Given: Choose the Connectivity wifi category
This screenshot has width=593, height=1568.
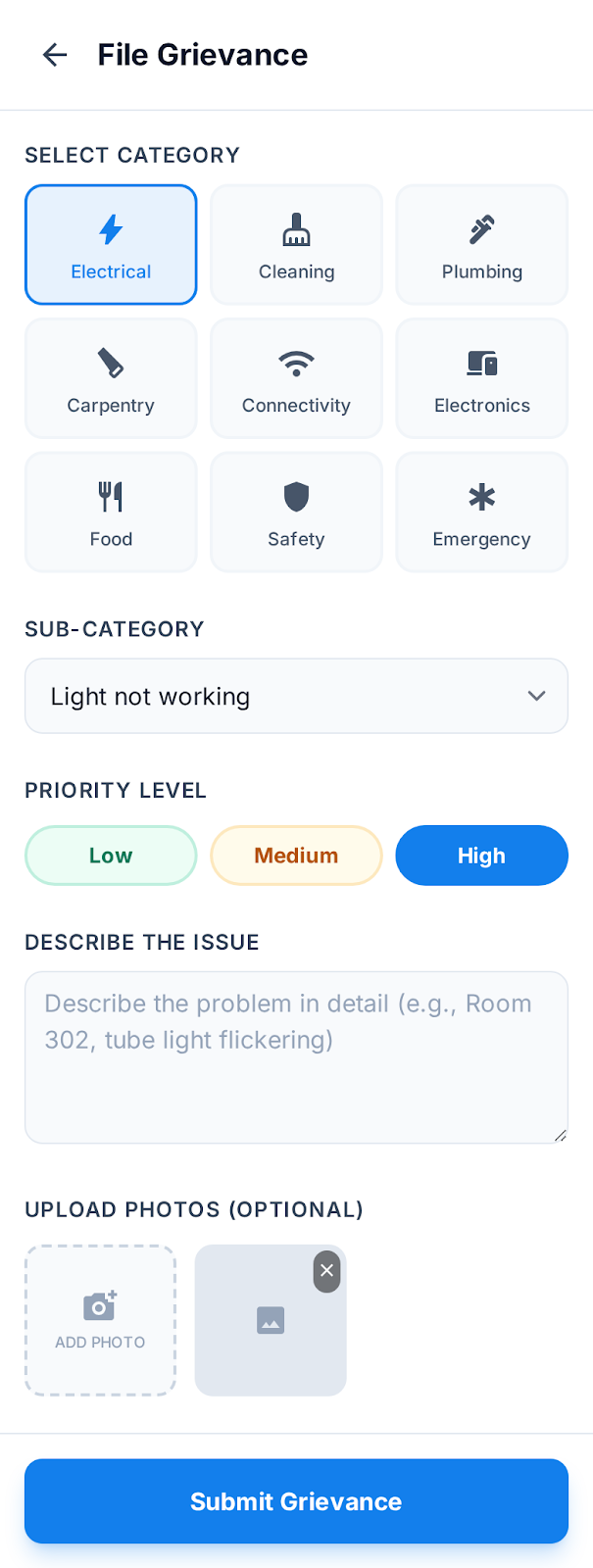Looking at the screenshot, I should (296, 378).
